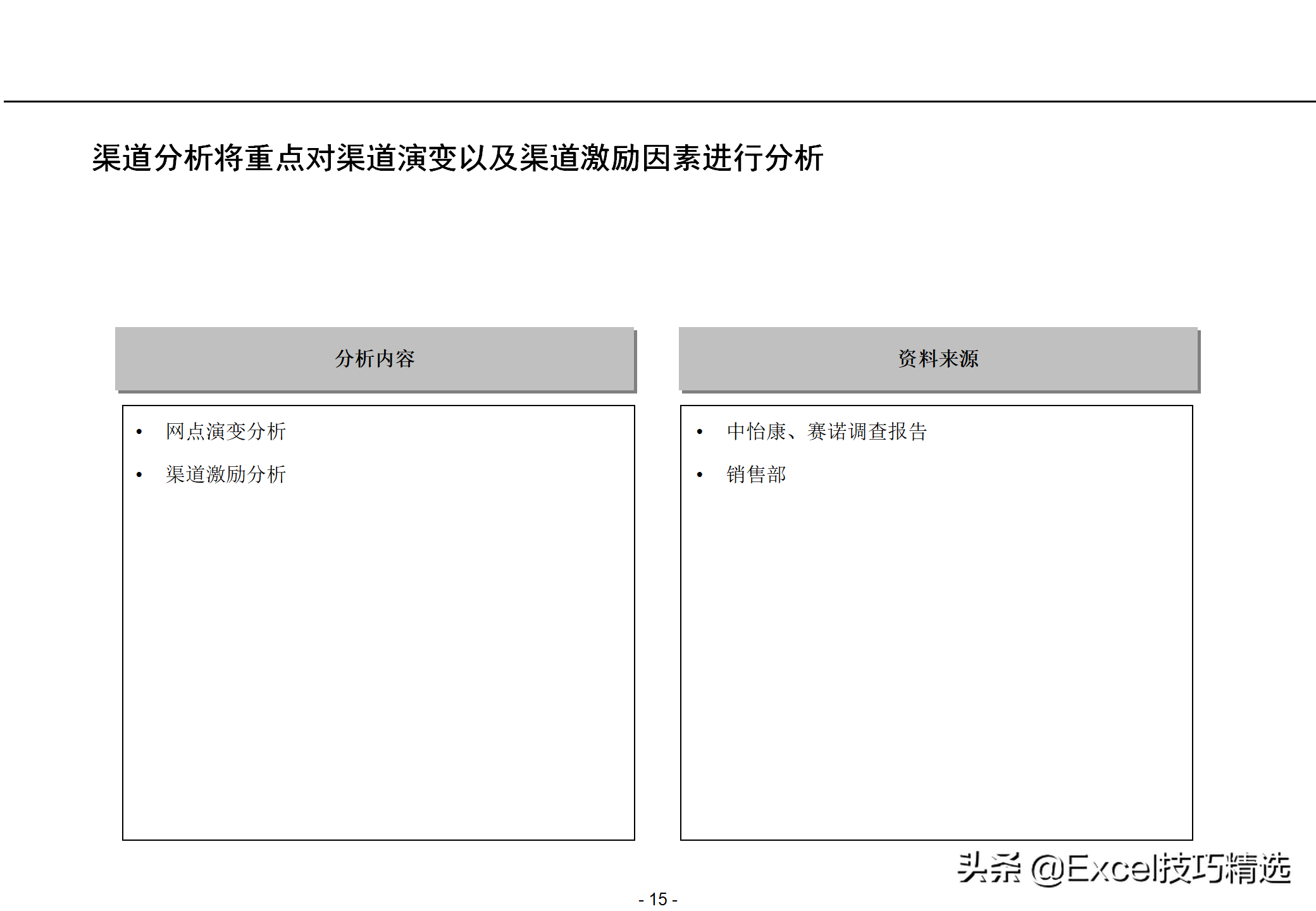Click the Excel技巧精选 text in watermark
Viewport: 1316px width, 911px height.
coord(1178,868)
